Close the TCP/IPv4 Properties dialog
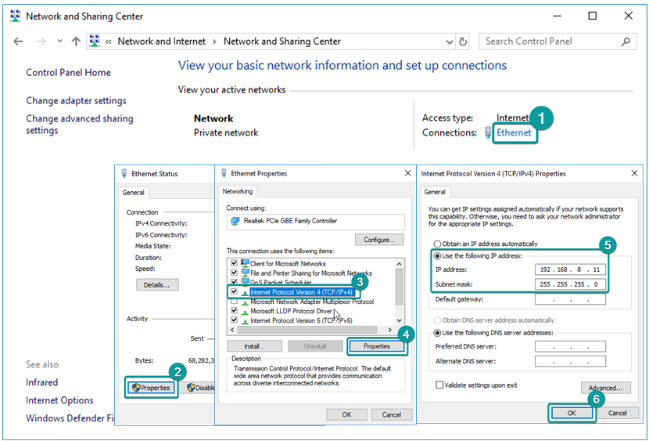The width and height of the screenshot is (650, 441). 634,173
